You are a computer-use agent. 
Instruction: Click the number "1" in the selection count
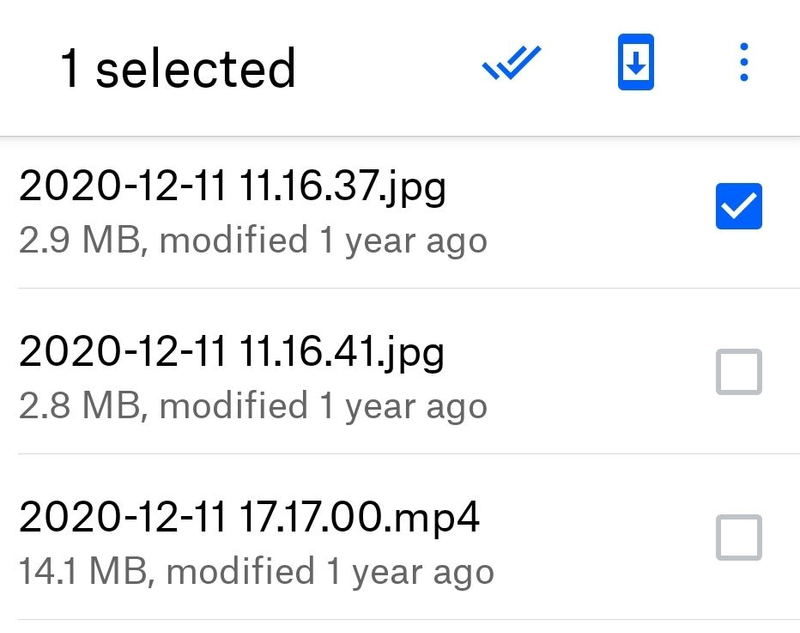coord(70,68)
